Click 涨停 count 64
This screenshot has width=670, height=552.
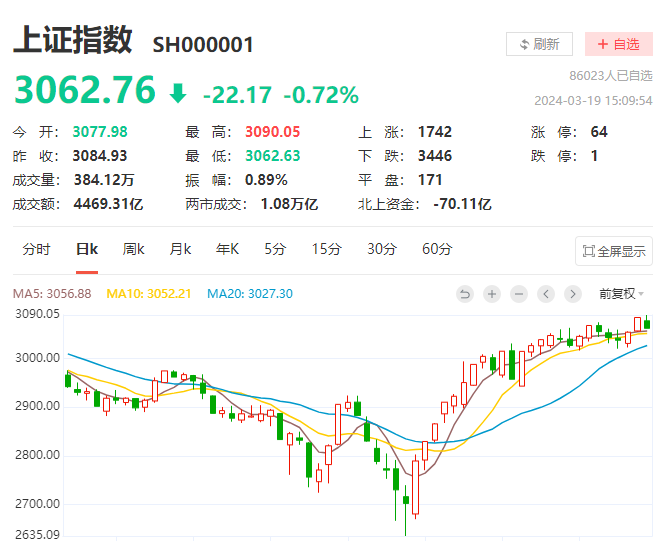[x=599, y=132]
